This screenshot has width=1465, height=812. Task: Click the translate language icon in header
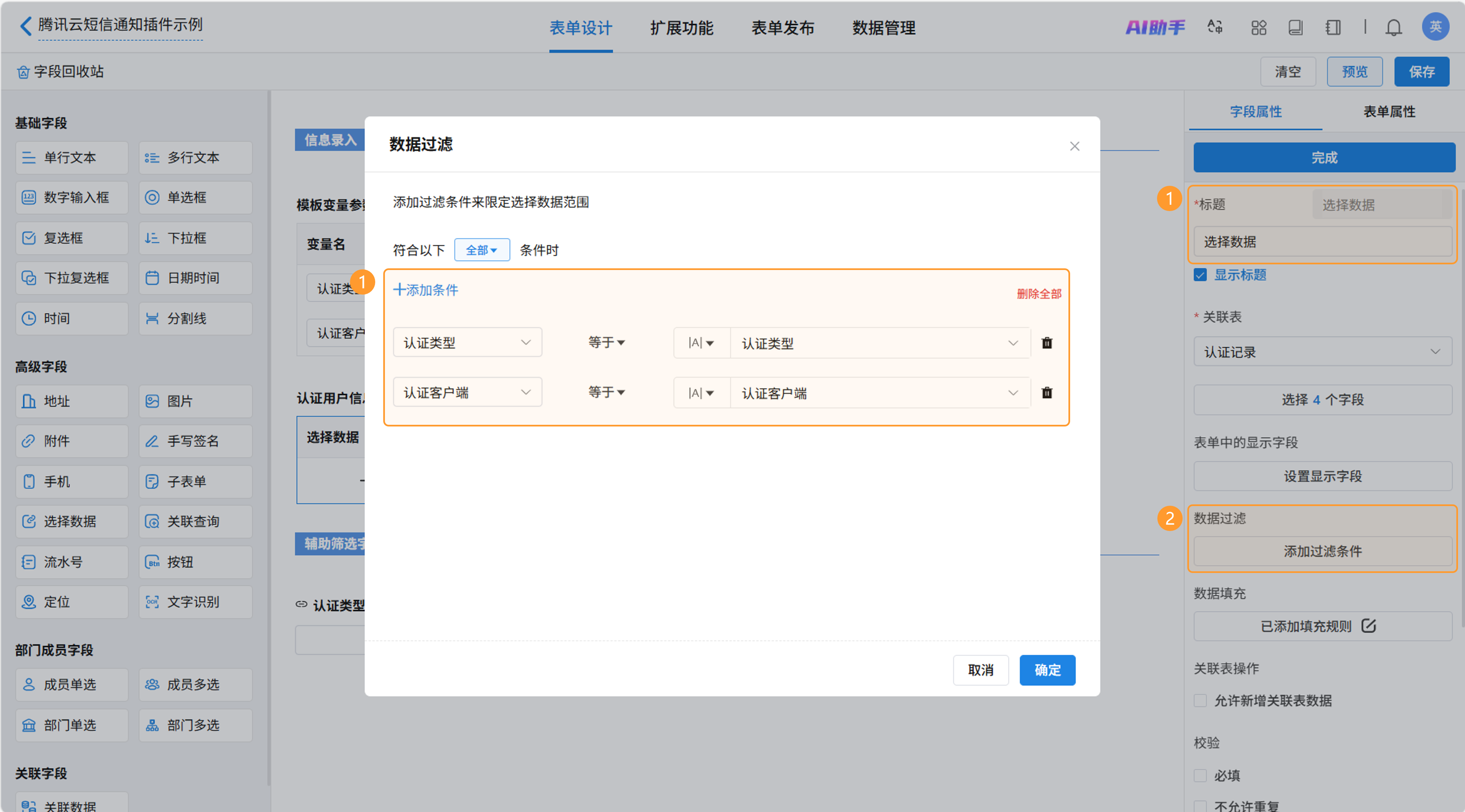pyautogui.click(x=1215, y=27)
